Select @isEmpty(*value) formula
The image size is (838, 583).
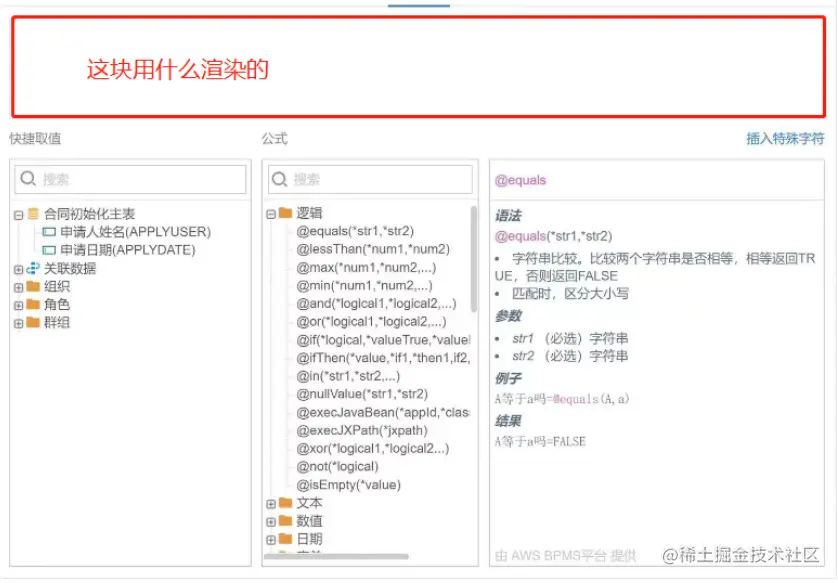coord(349,485)
